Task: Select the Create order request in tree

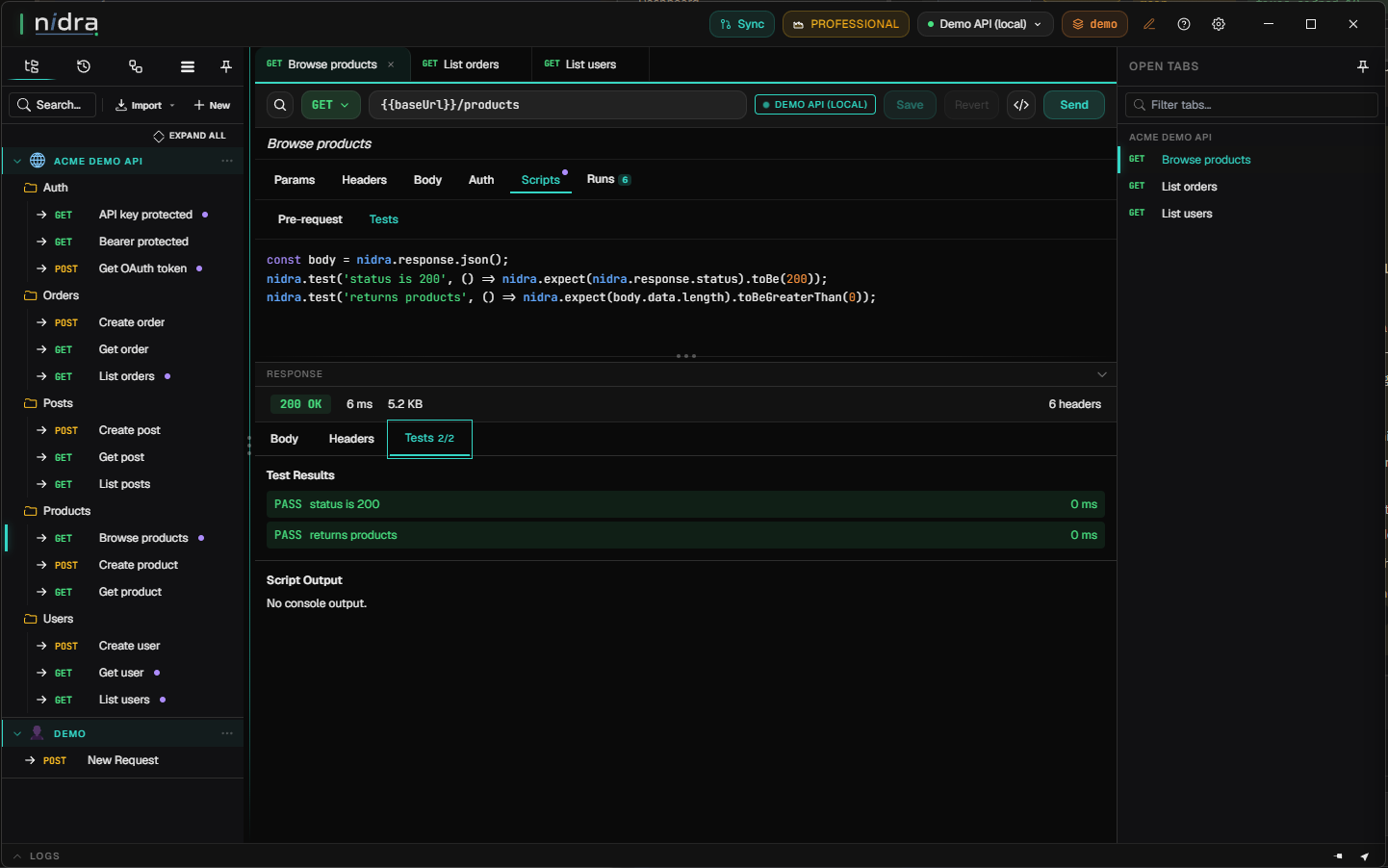Action: (132, 322)
